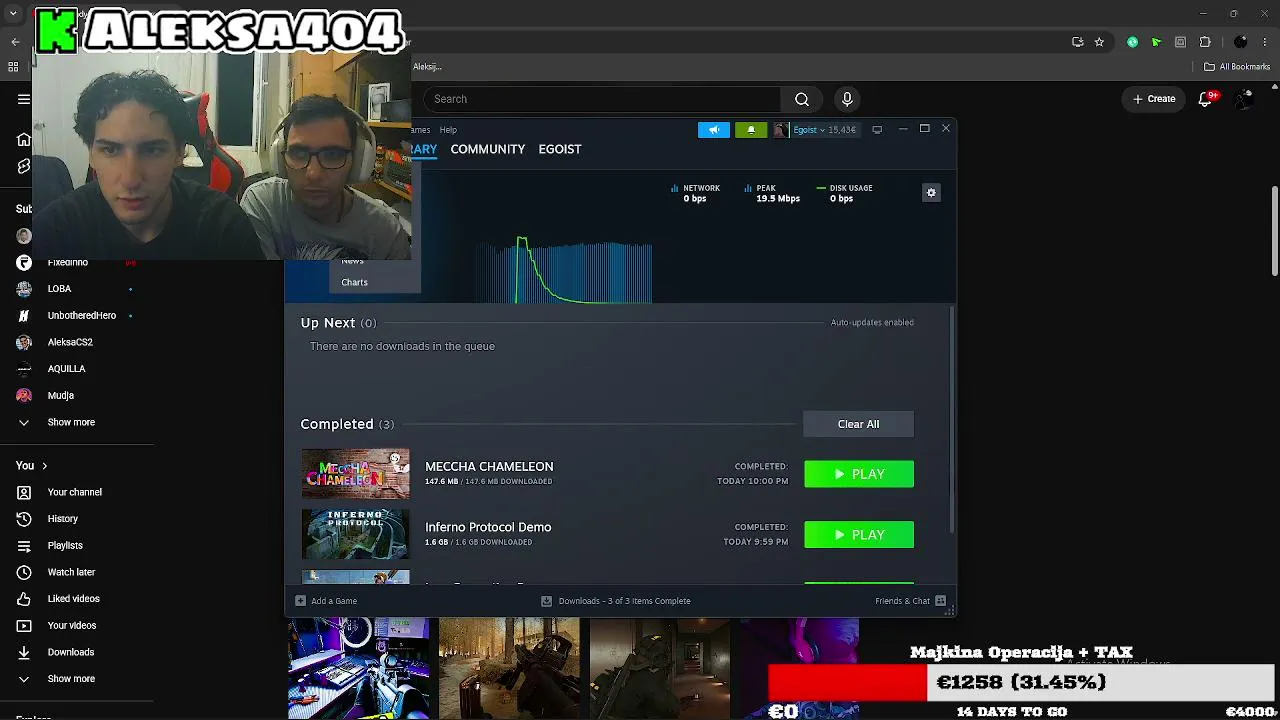Image resolution: width=1280 pixels, height=720 pixels.
Task: Click Steam announcements megaphone icon
Action: [x=714, y=129]
